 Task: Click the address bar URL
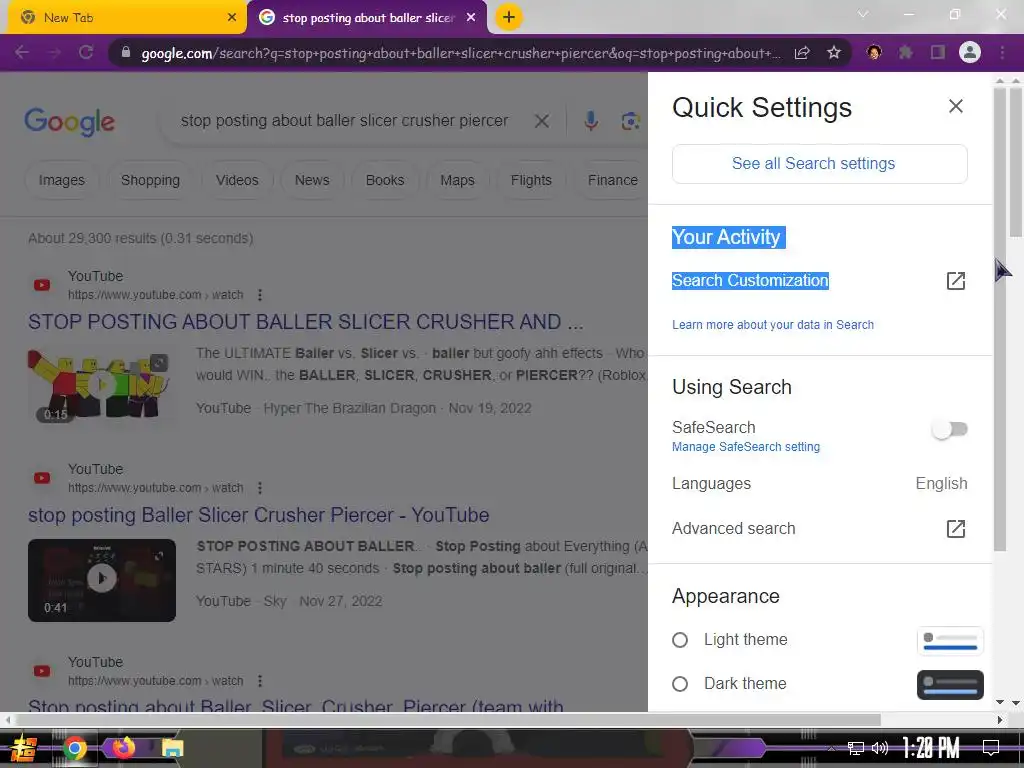pyautogui.click(x=460, y=54)
